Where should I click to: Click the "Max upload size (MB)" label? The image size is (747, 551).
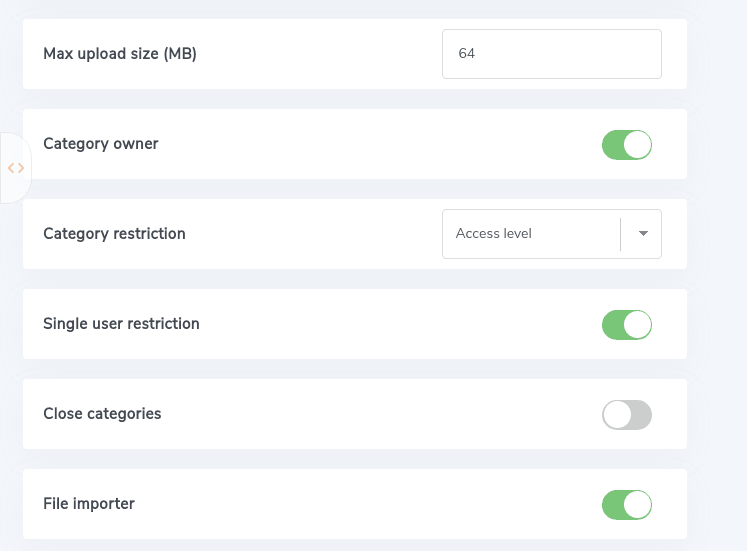[x=120, y=54]
